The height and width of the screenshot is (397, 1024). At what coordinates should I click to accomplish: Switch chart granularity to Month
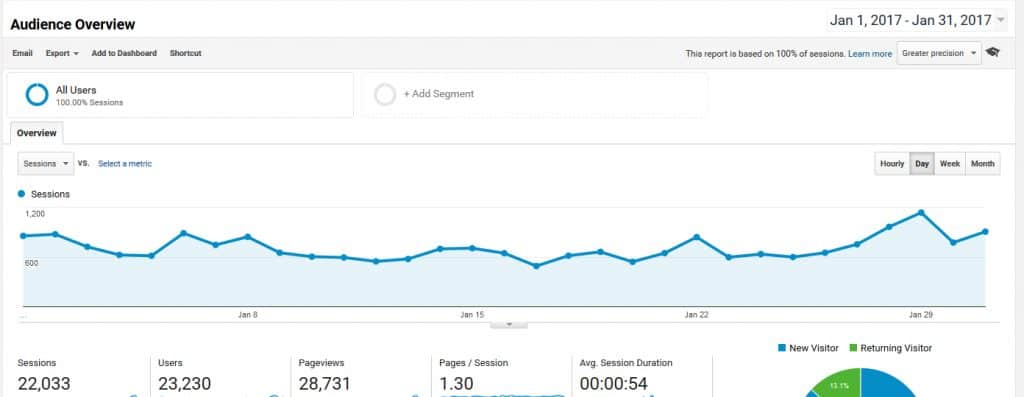pos(982,164)
